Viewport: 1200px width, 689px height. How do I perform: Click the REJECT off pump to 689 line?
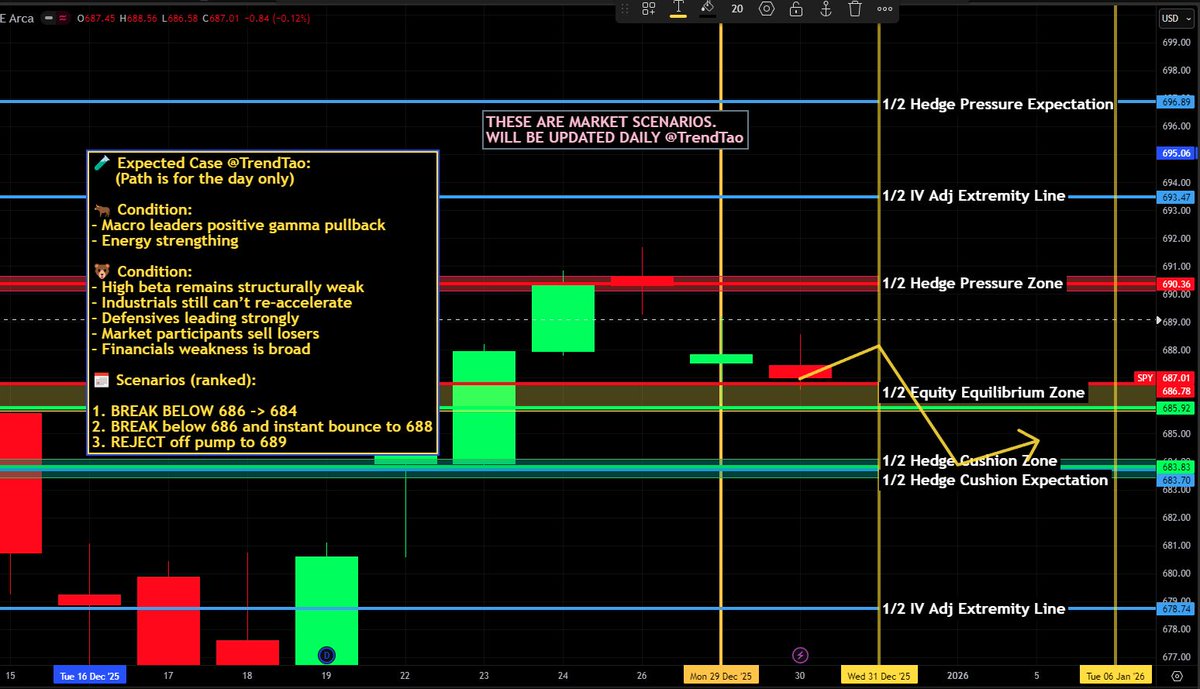pos(190,442)
